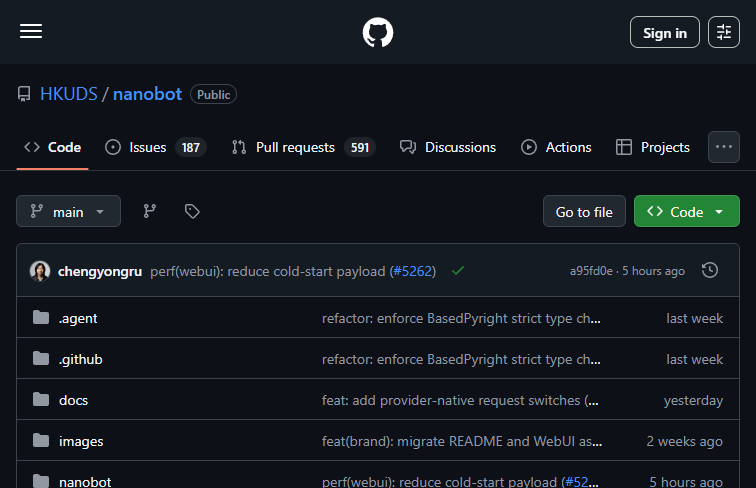View branches using the branch icon
This screenshot has width=756, height=488.
point(149,211)
